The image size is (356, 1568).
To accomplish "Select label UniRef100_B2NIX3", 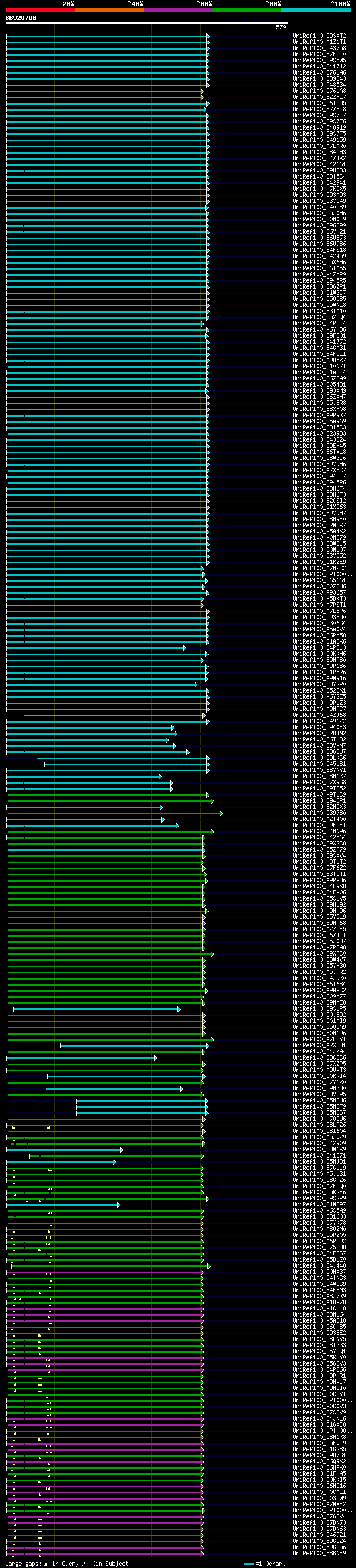I will tap(319, 807).
